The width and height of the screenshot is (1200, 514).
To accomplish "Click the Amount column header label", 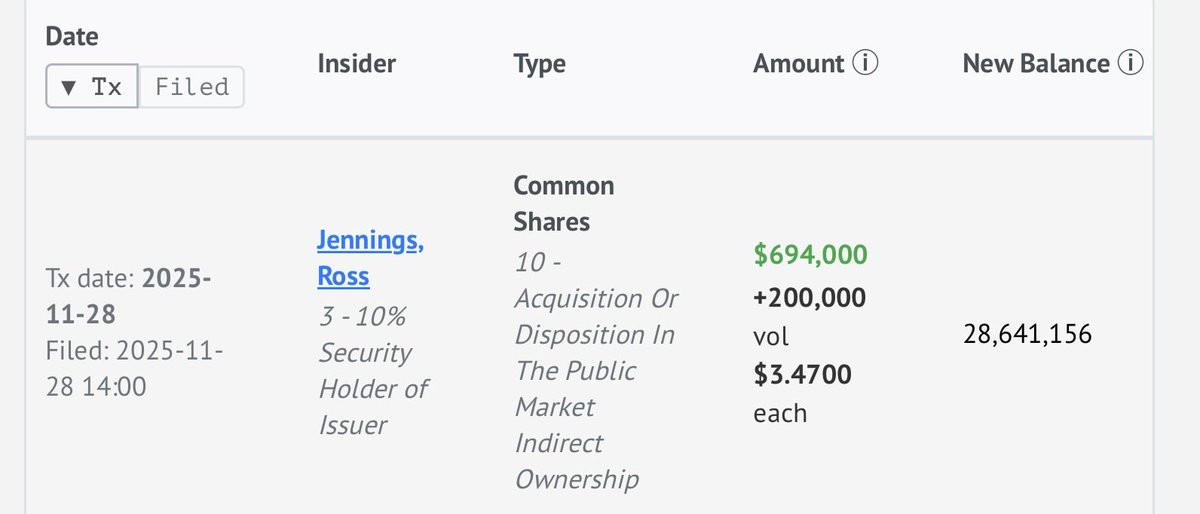I will [x=798, y=64].
